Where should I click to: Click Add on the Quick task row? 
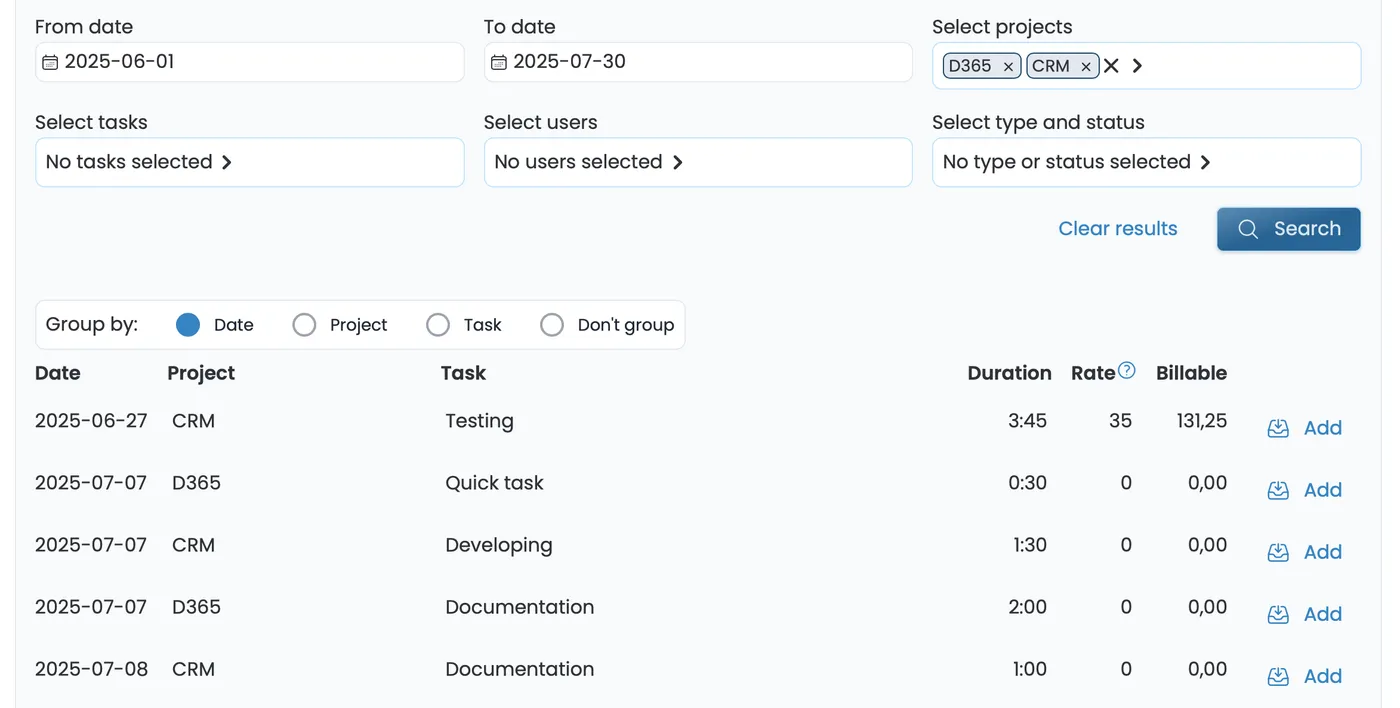coord(1323,490)
